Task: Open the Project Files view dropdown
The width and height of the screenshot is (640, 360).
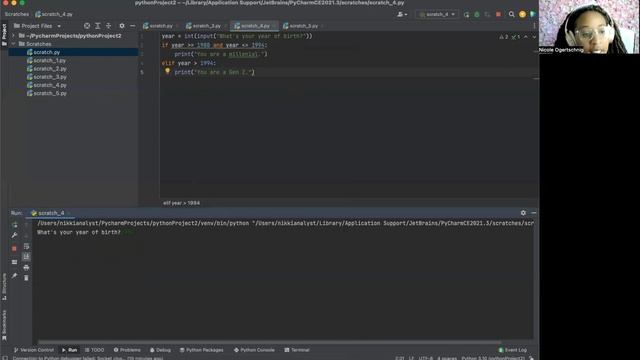Action: click(x=37, y=26)
